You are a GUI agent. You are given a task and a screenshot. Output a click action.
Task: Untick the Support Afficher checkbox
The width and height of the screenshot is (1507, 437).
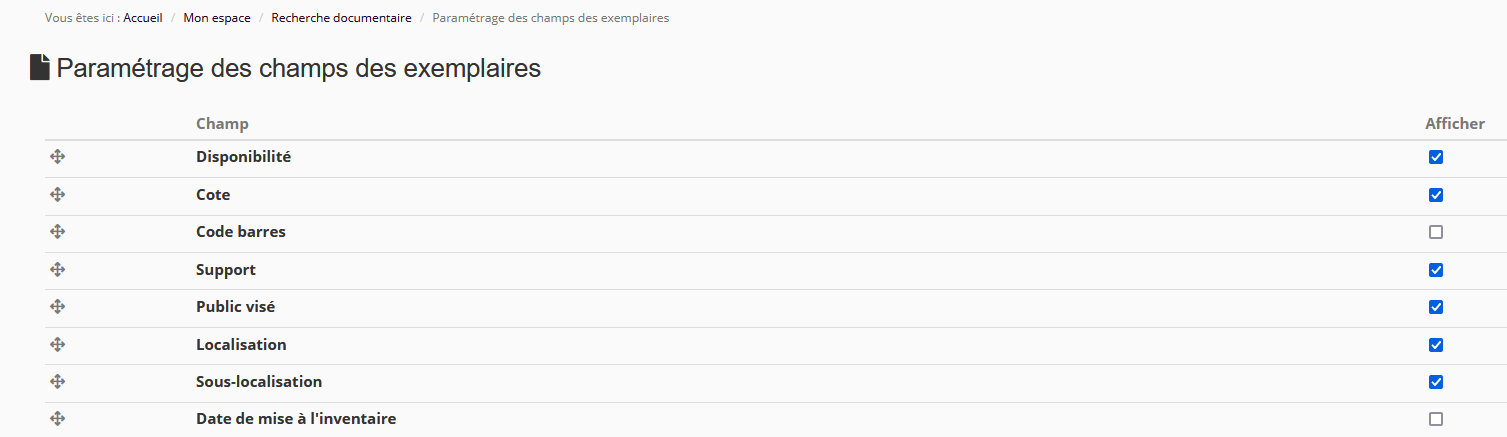1436,270
